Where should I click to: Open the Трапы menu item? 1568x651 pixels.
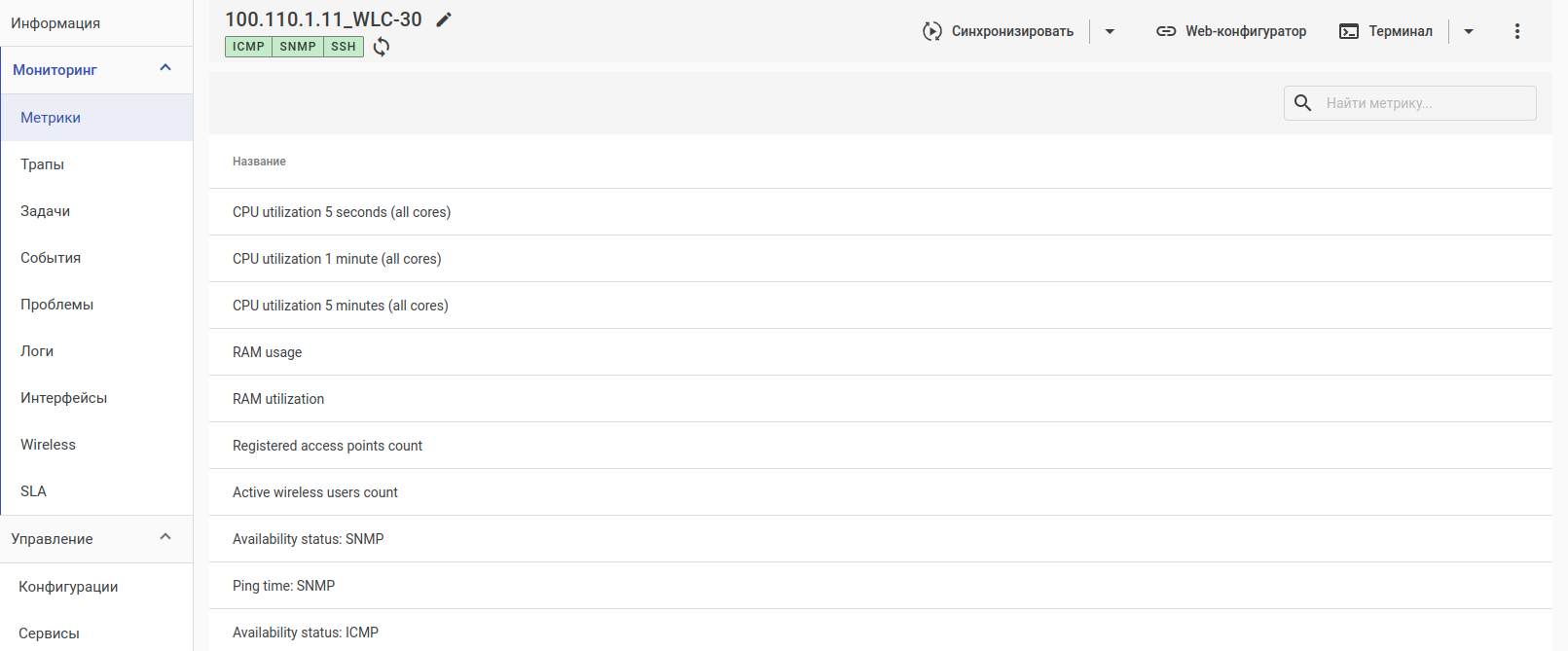pyautogui.click(x=43, y=164)
